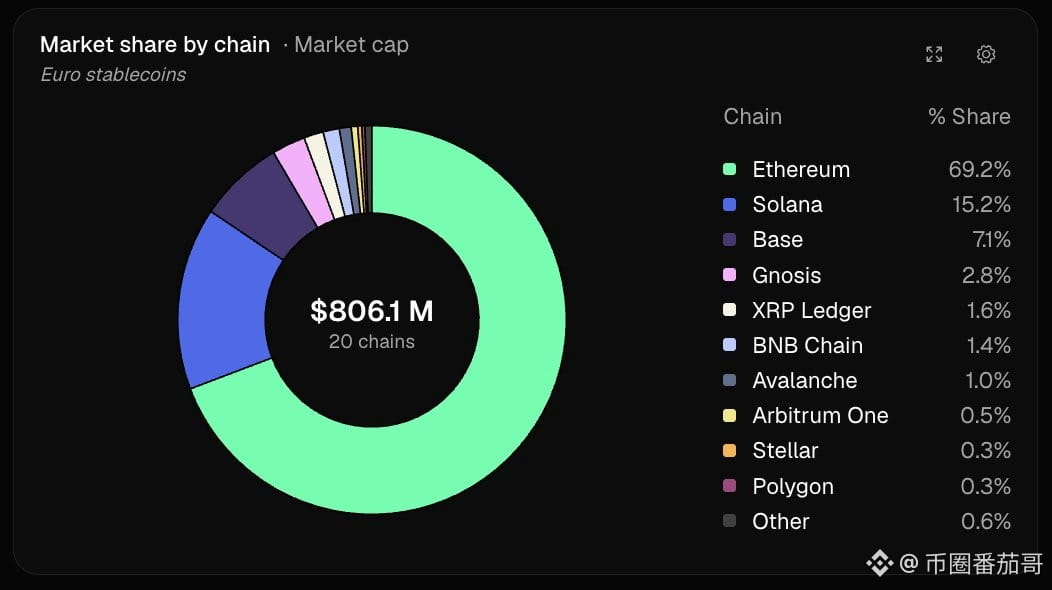Select the Arbitrum One legend entry
Viewport: 1052px width, 590px height.
866,415
